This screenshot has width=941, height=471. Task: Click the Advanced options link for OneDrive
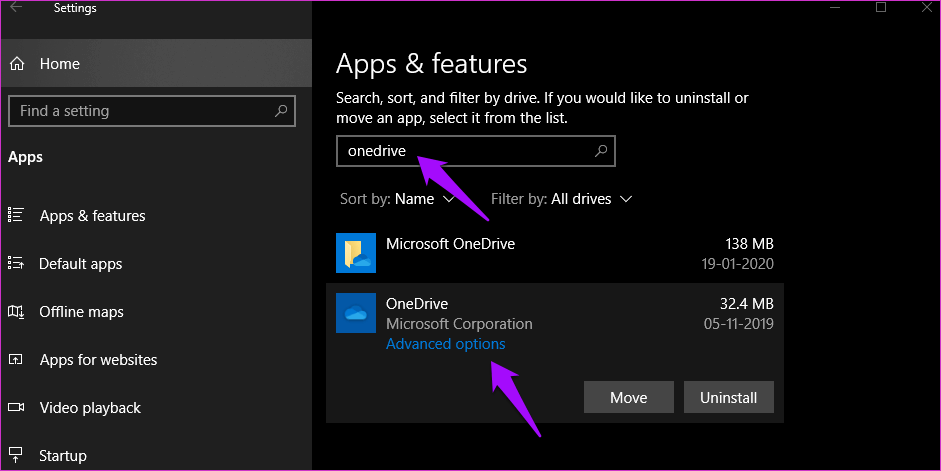[445, 344]
